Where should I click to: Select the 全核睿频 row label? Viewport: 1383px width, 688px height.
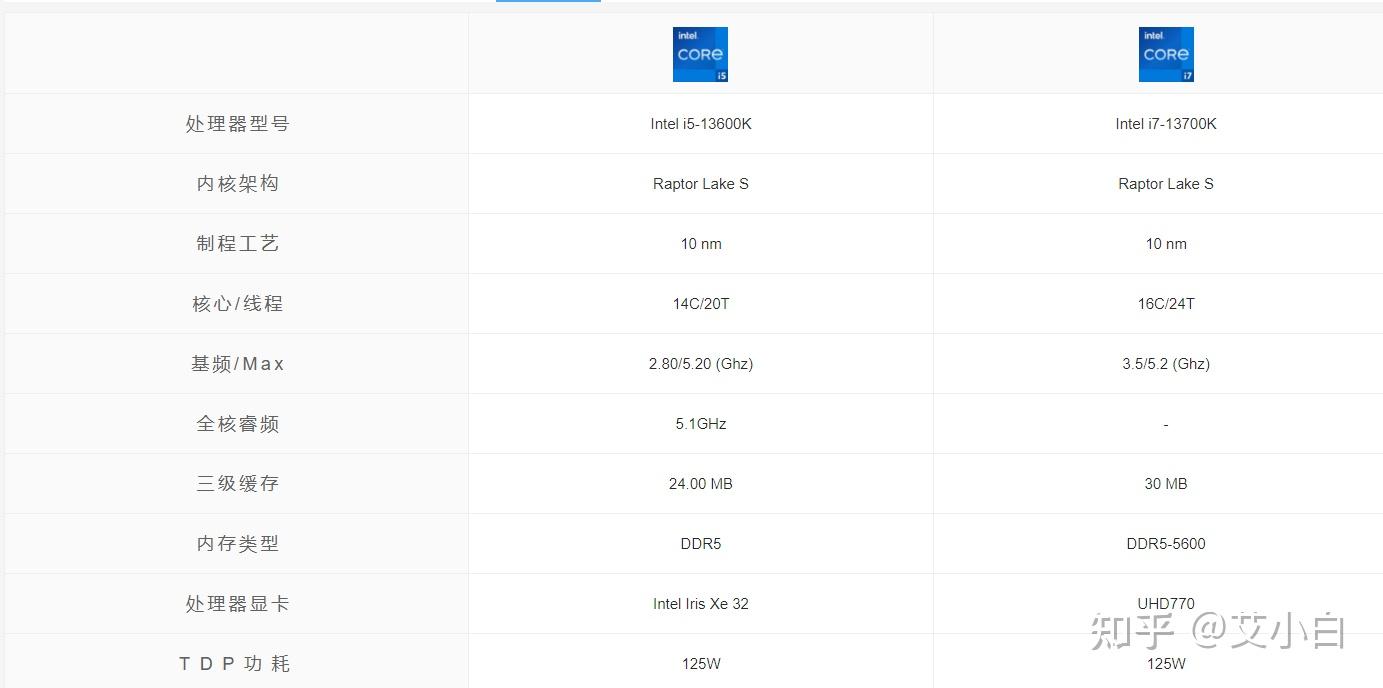point(237,424)
